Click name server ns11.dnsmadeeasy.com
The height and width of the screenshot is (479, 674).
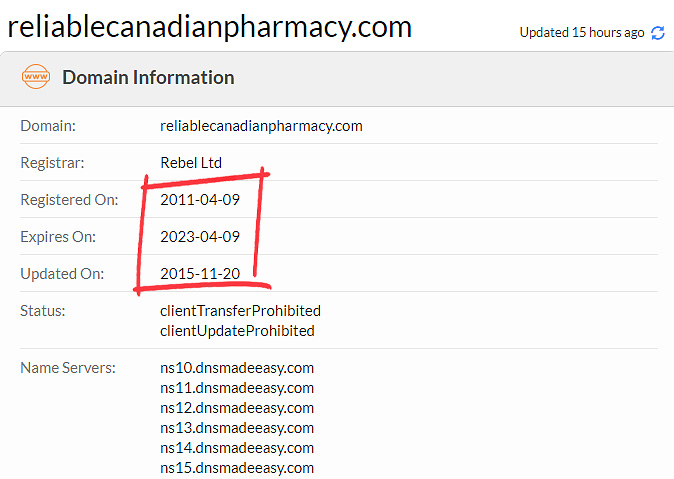(237, 388)
